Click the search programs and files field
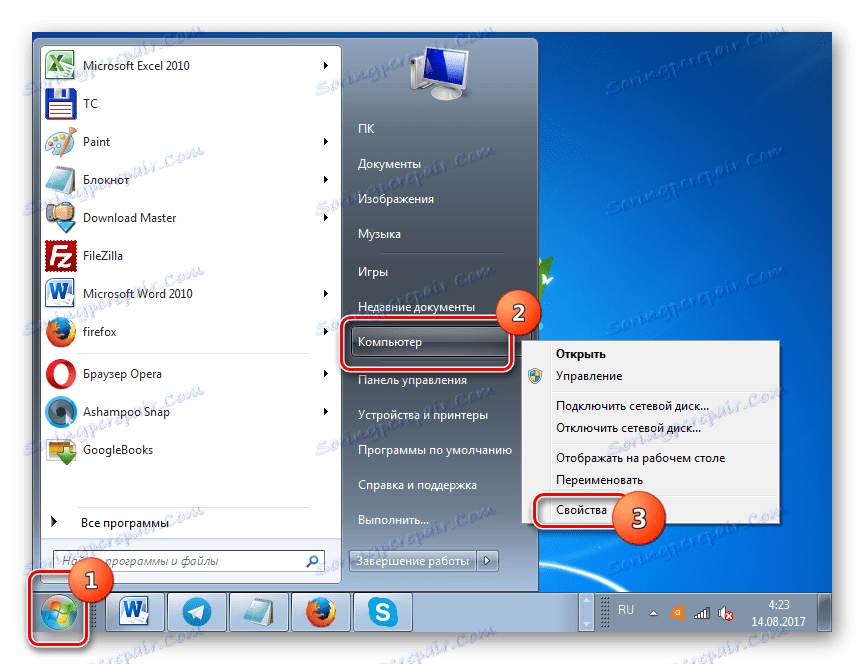This screenshot has width=864, height=664. (x=188, y=561)
